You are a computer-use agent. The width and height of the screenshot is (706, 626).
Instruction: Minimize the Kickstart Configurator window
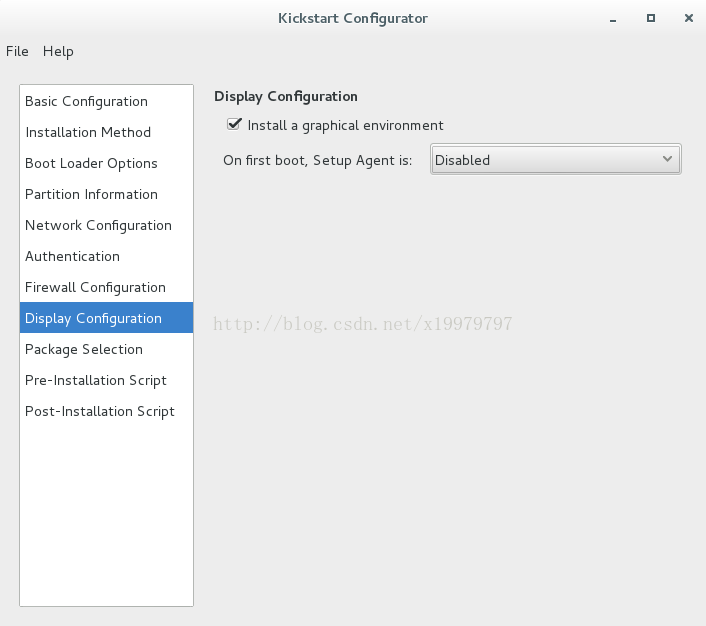[x=613, y=19]
